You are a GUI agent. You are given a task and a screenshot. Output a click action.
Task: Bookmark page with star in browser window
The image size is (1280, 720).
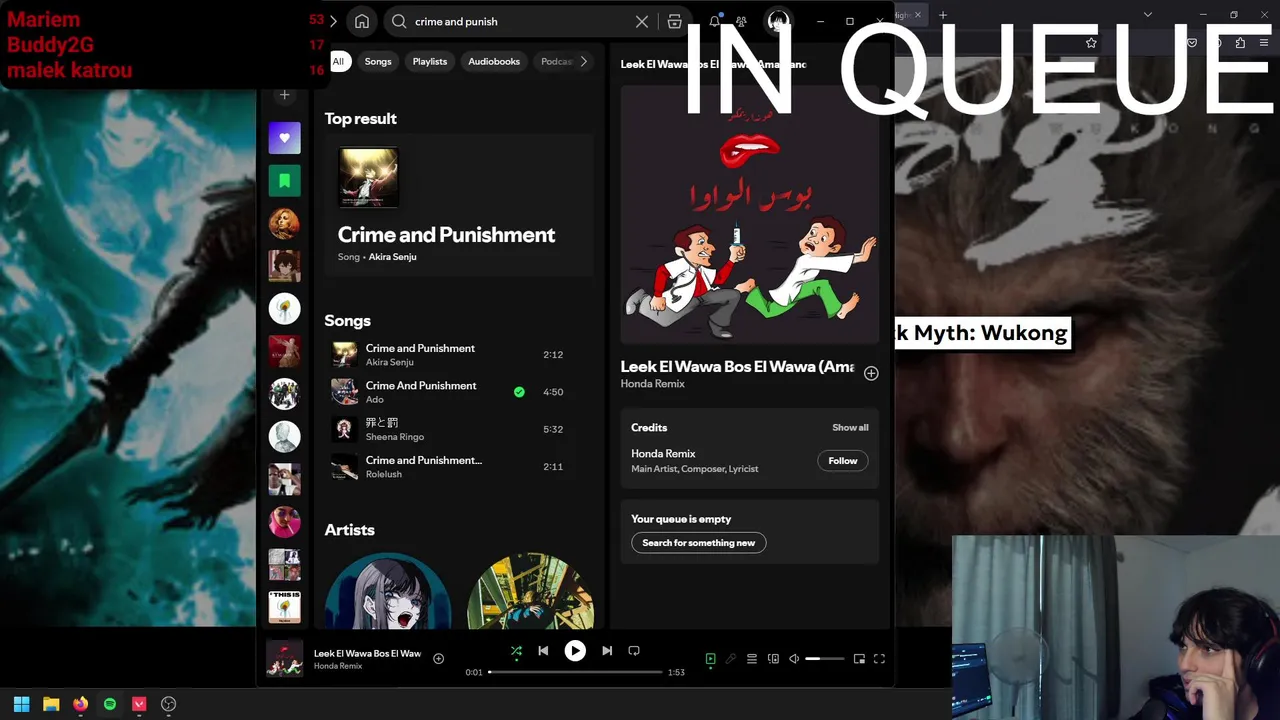[x=1091, y=43]
